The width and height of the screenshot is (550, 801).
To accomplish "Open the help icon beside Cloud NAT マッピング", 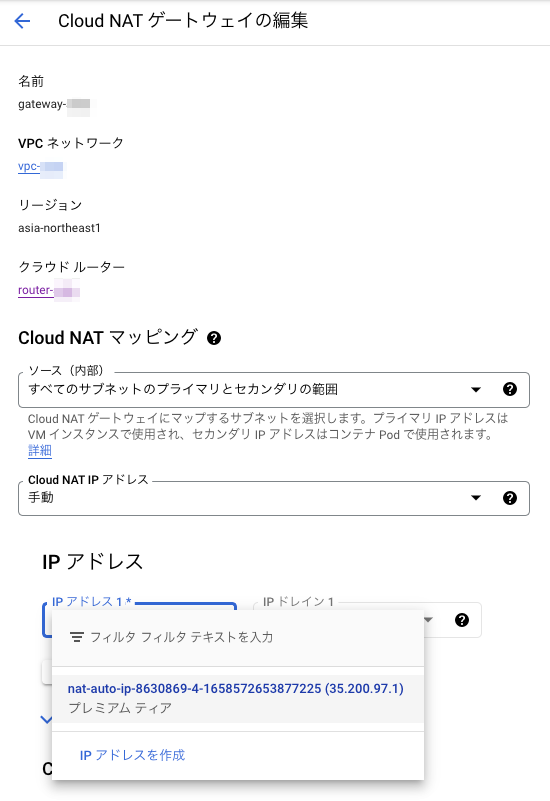I will click(x=214, y=338).
